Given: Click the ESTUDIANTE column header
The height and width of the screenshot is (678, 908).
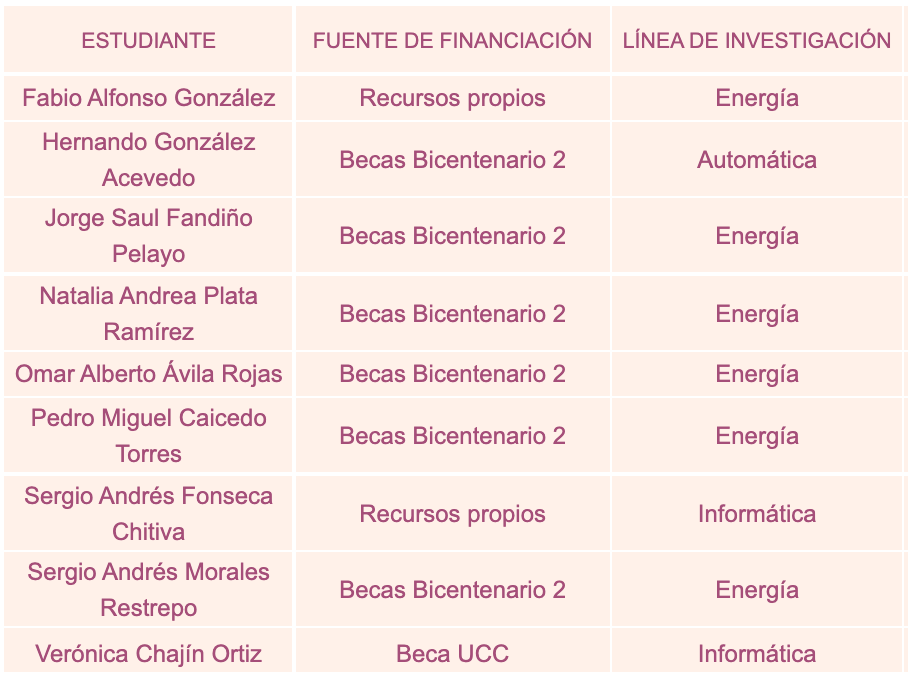Looking at the screenshot, I should 148,40.
